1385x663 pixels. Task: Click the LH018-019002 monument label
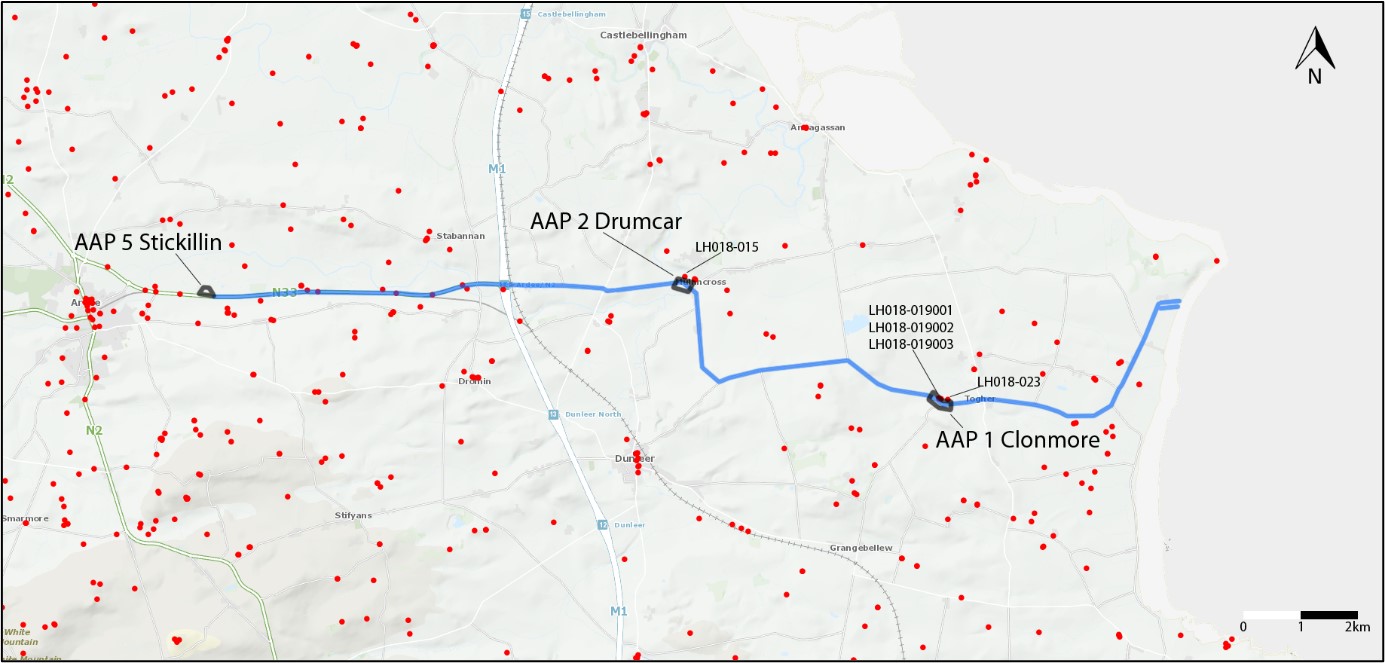911,327
